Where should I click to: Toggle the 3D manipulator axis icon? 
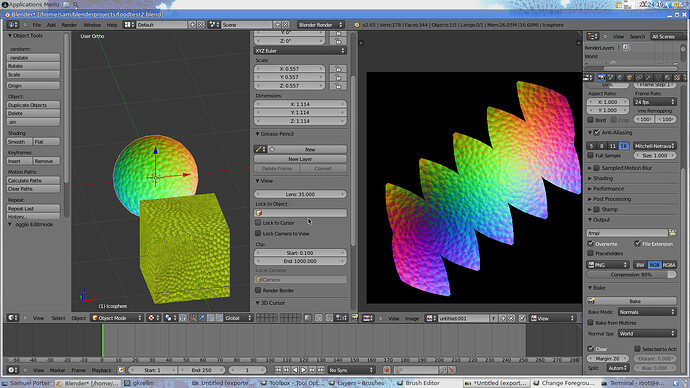[x=193, y=318]
